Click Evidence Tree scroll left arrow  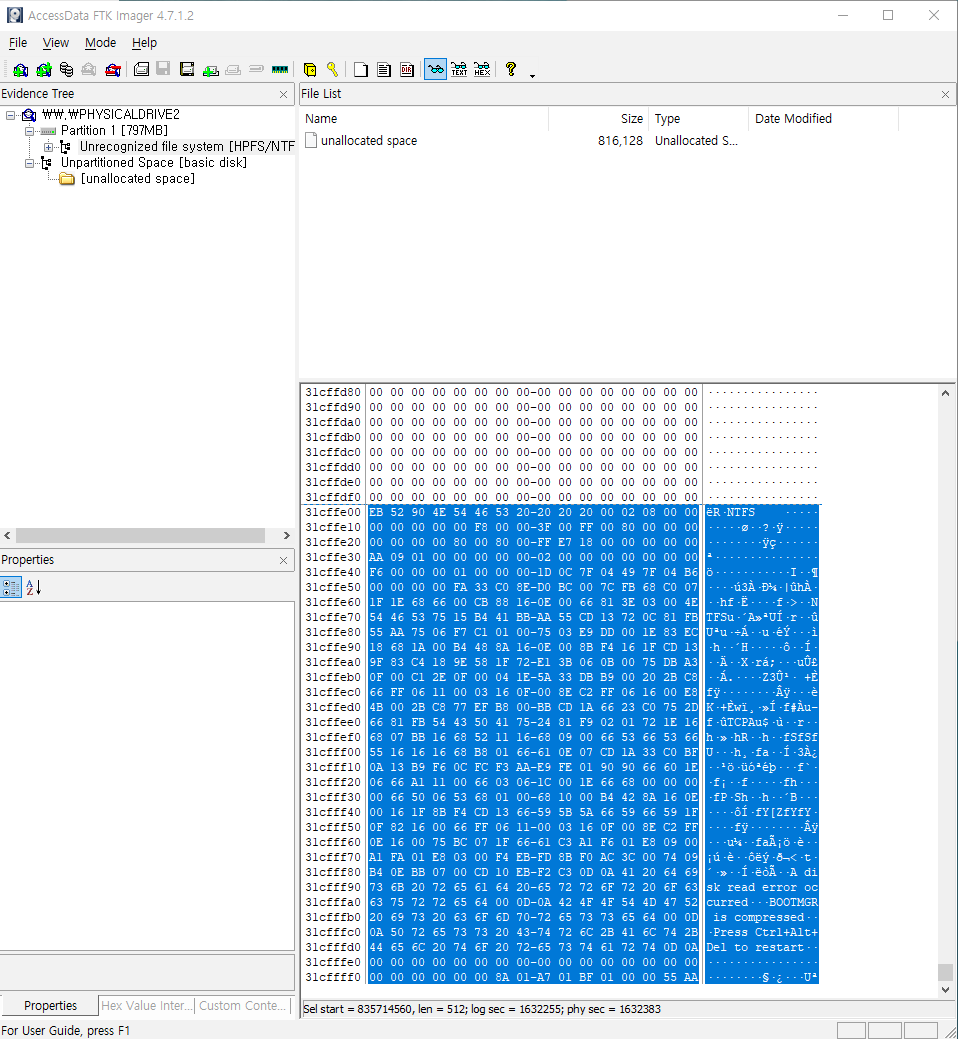pyautogui.click(x=7, y=535)
